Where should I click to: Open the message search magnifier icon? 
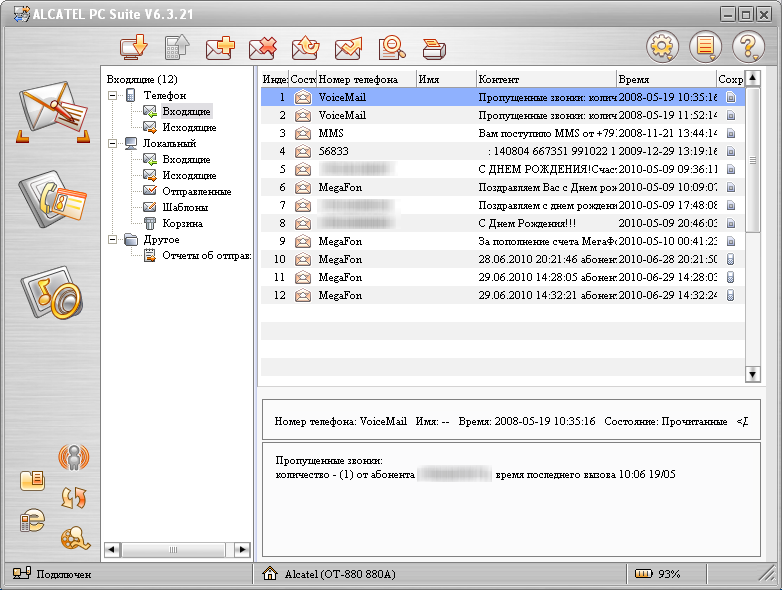pos(392,48)
